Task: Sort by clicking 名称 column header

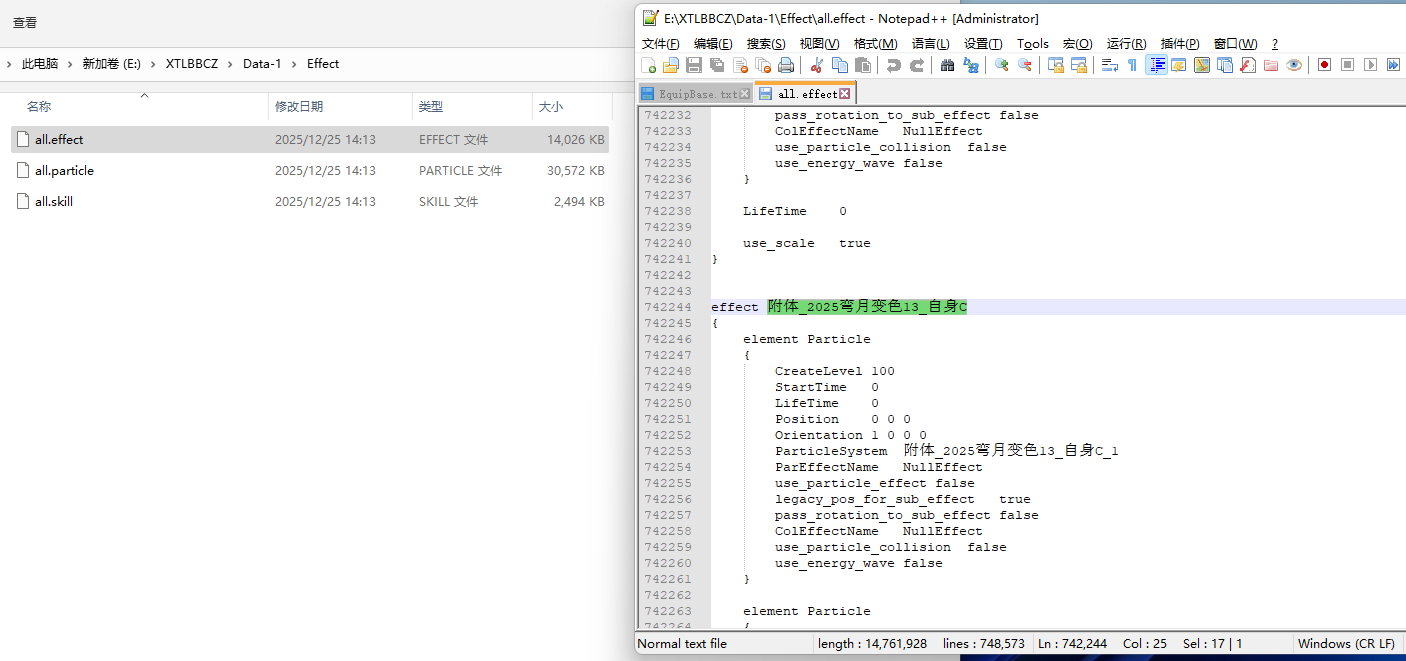Action: (39, 107)
